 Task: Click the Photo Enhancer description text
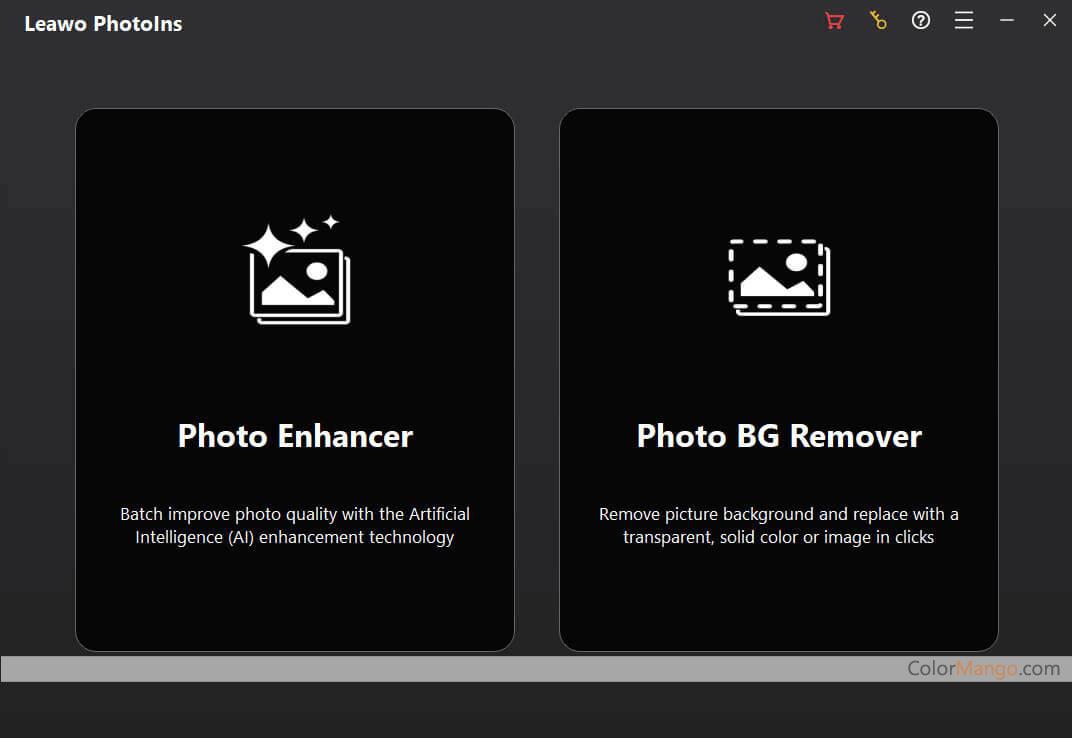(x=295, y=526)
